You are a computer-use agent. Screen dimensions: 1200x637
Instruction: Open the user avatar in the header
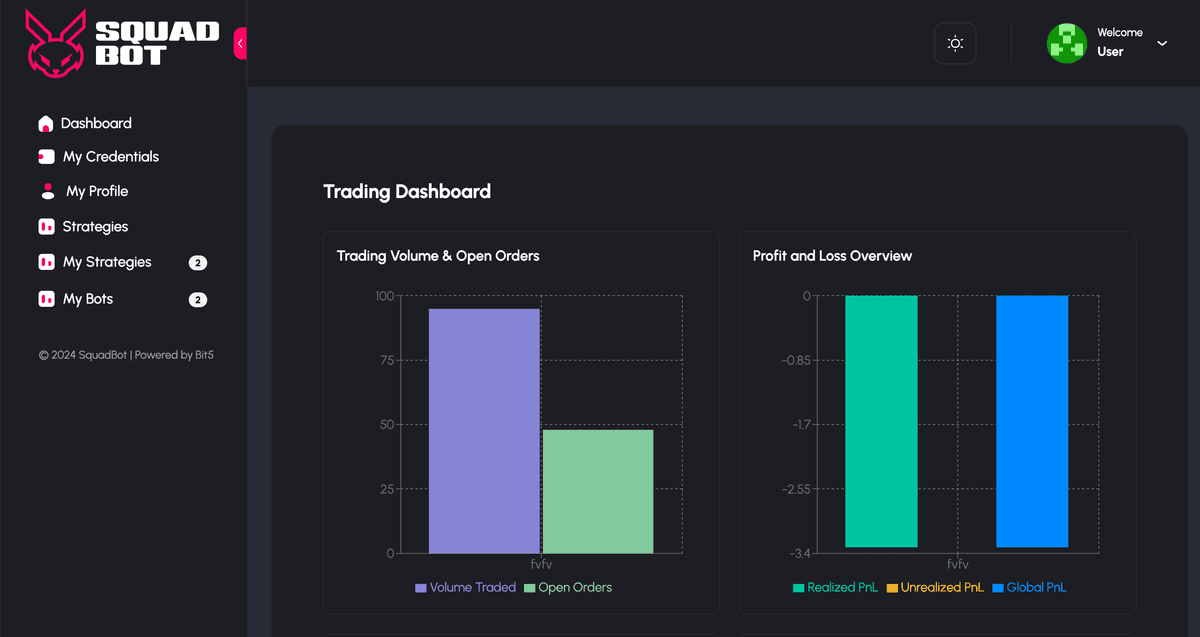tap(1066, 43)
